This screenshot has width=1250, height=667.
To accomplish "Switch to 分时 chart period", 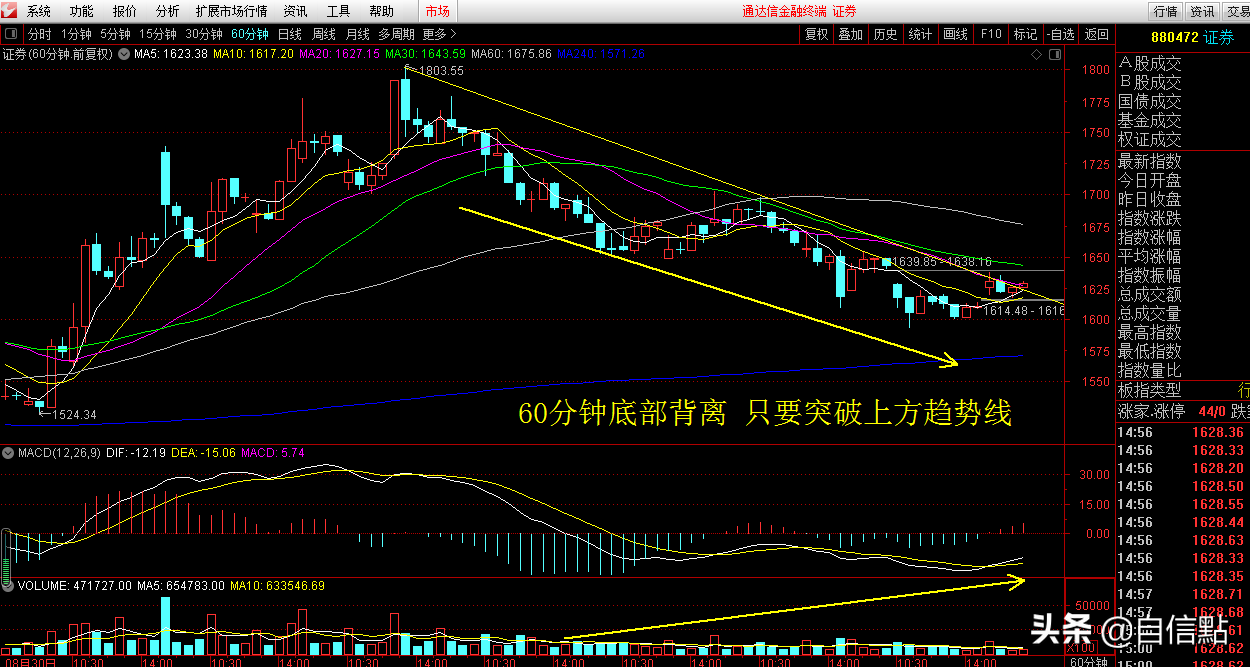I will (39, 34).
